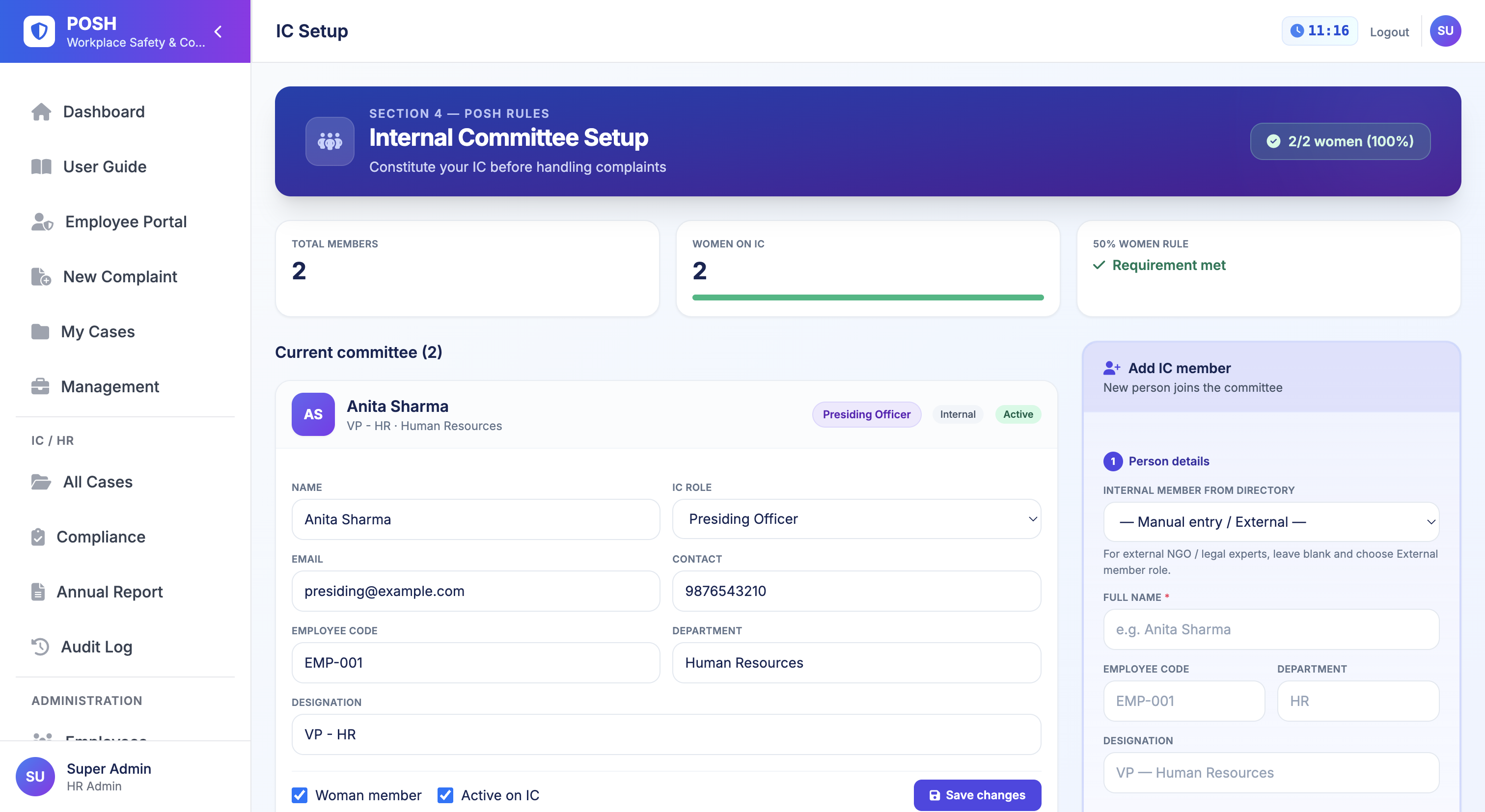
Task: Click the clock icon in session timer
Action: click(x=1296, y=31)
